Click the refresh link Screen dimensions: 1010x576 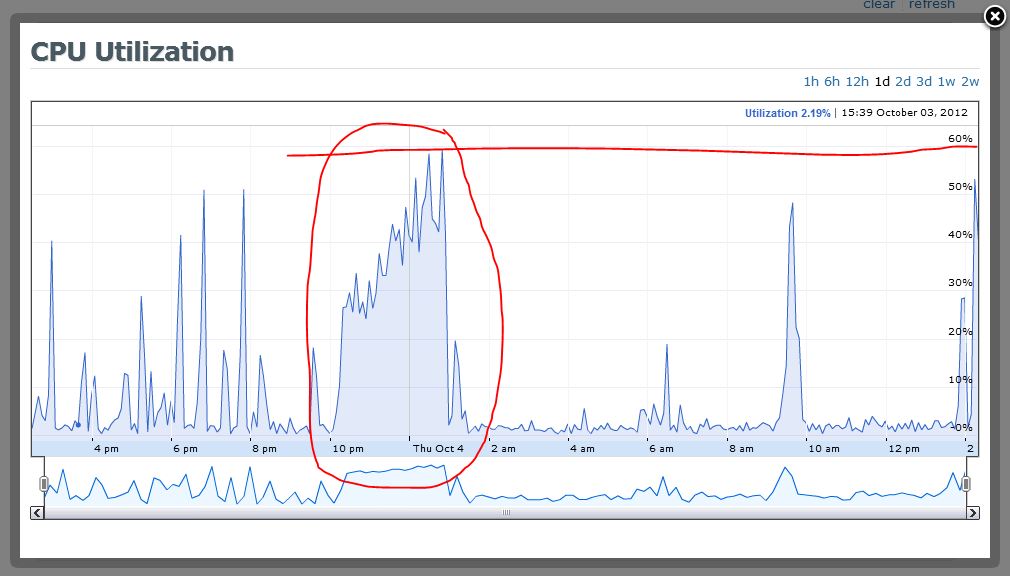[x=931, y=5]
